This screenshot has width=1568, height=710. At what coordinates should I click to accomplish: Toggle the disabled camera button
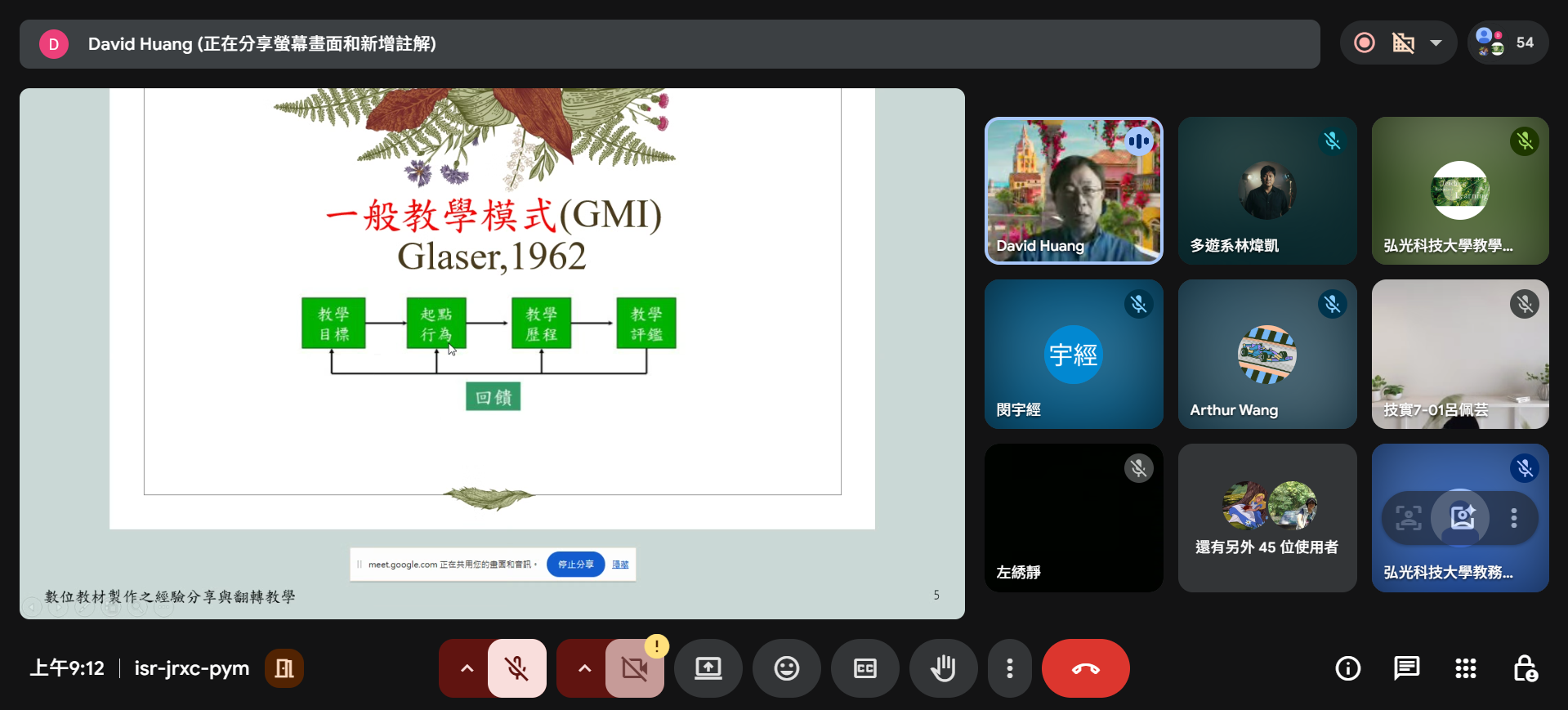click(634, 668)
